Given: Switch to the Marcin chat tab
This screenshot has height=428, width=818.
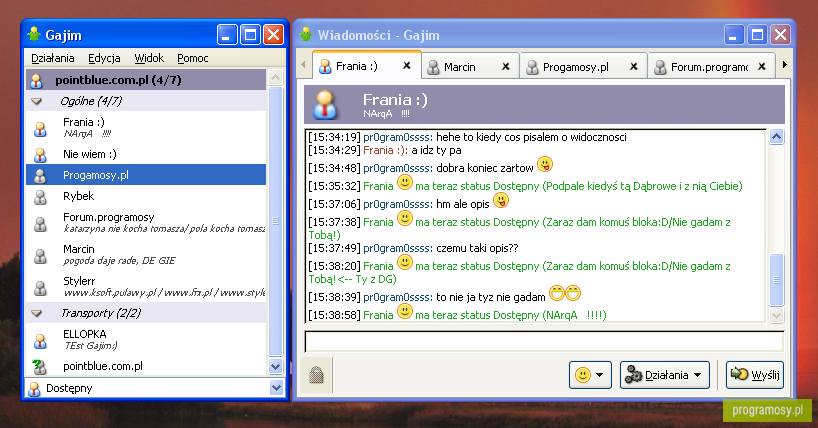Looking at the screenshot, I should coord(470,66).
